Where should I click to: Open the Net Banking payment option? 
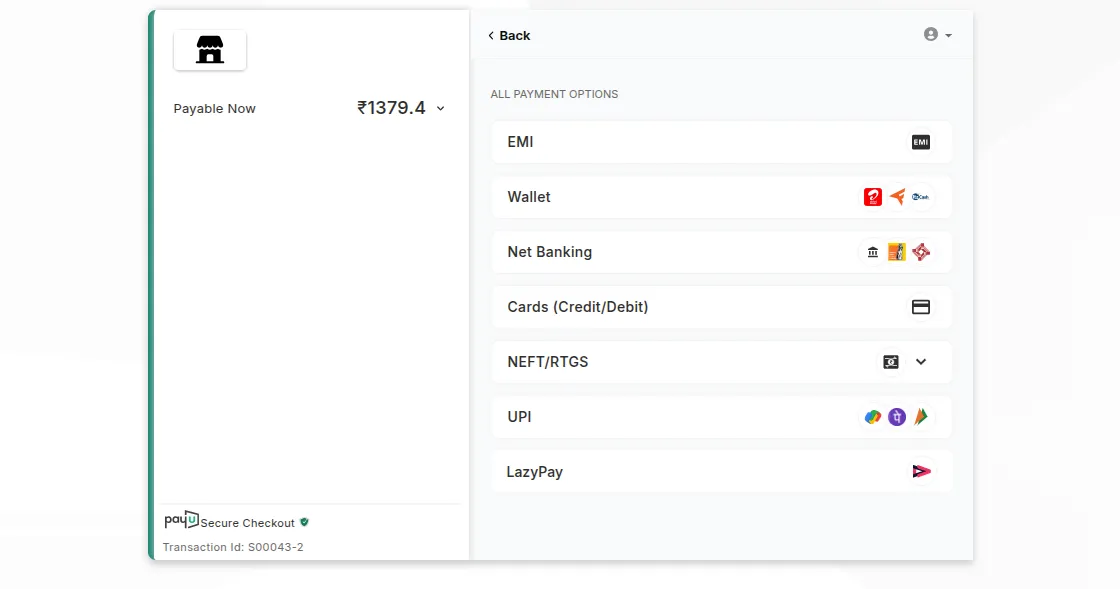(650, 252)
